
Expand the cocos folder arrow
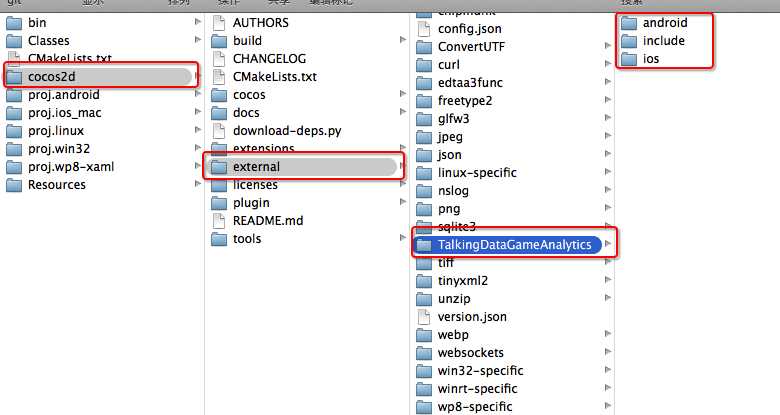[402, 94]
